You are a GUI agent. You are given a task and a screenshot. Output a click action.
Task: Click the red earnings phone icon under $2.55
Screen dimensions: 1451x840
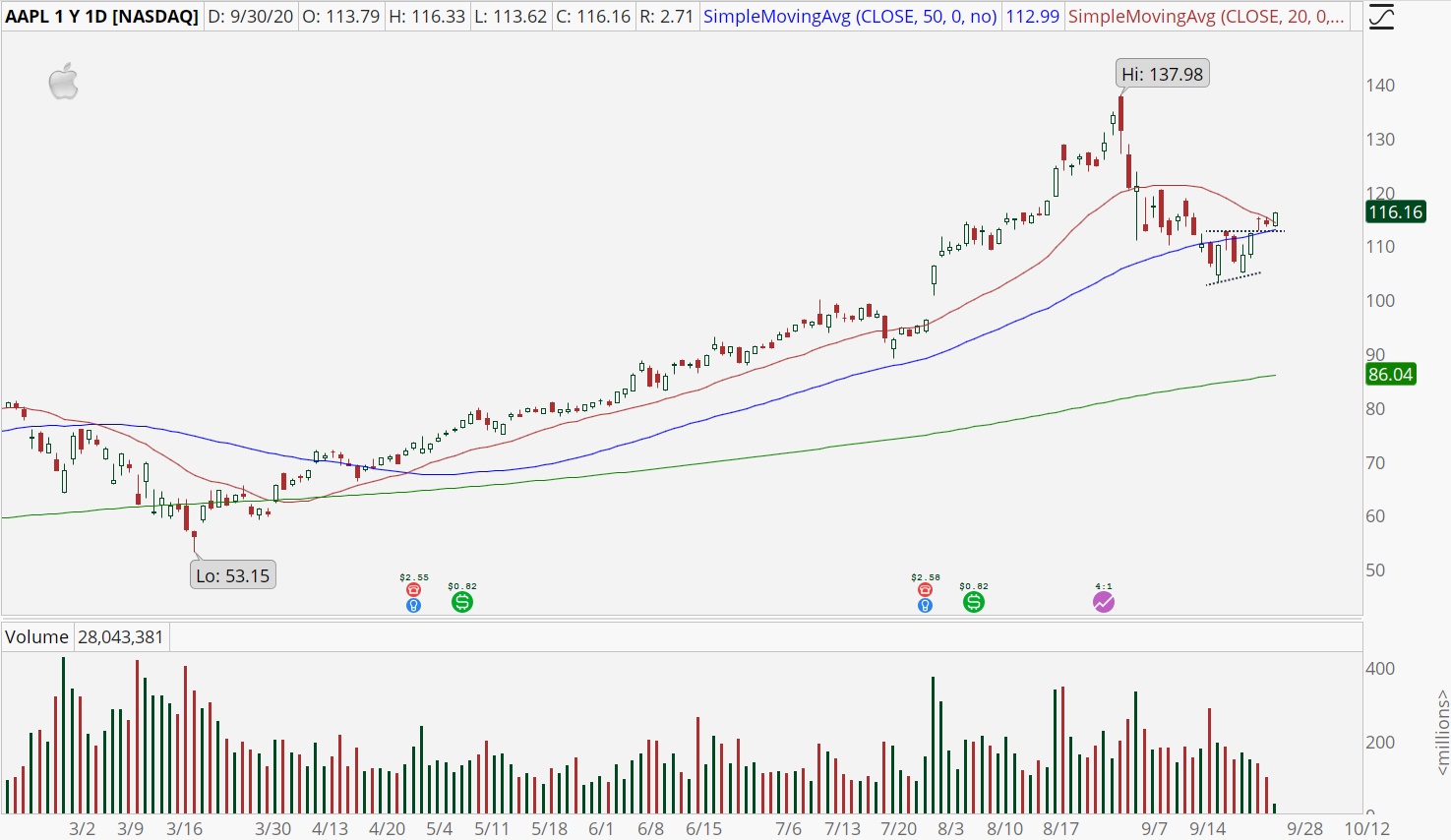point(414,589)
